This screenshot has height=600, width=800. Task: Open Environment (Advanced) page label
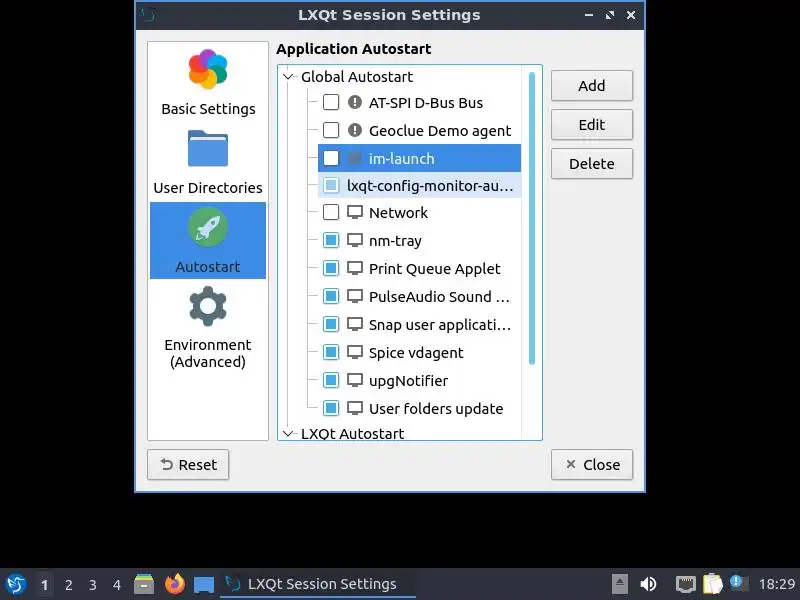208,353
